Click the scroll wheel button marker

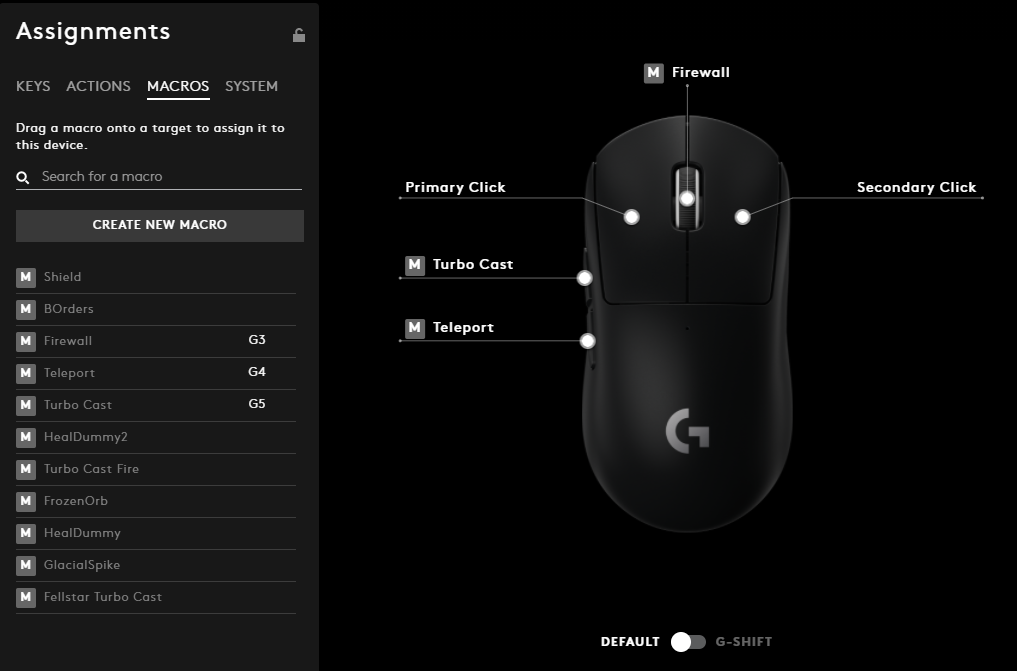687,198
